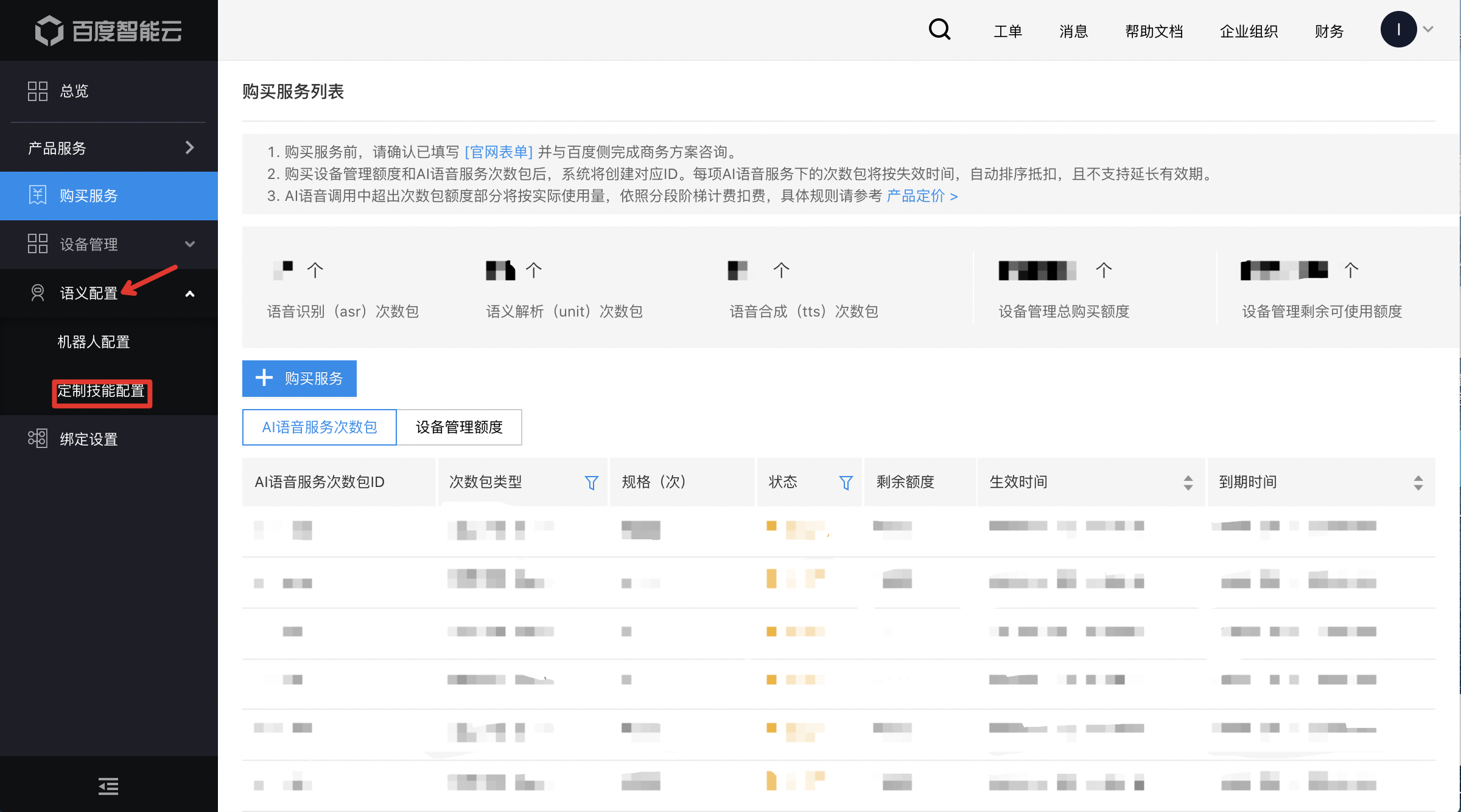The height and width of the screenshot is (812, 1461).
Task: Click 产品服务 sidebar label
Action: click(x=57, y=148)
